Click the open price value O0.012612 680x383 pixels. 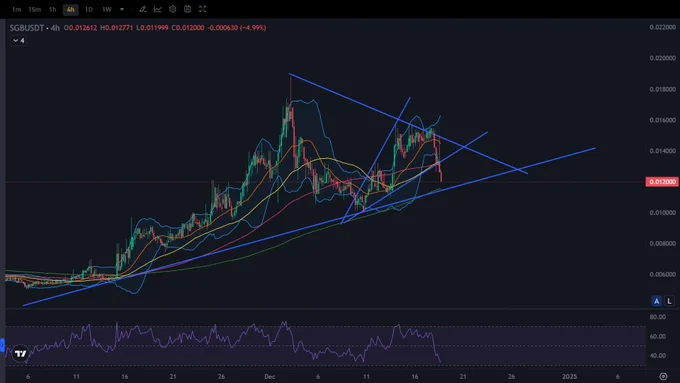(81, 28)
